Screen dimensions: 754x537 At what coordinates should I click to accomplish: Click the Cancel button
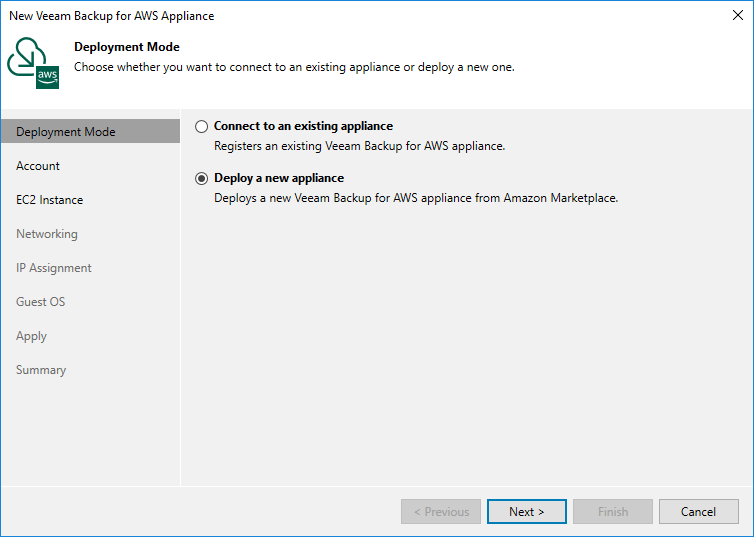[698, 512]
